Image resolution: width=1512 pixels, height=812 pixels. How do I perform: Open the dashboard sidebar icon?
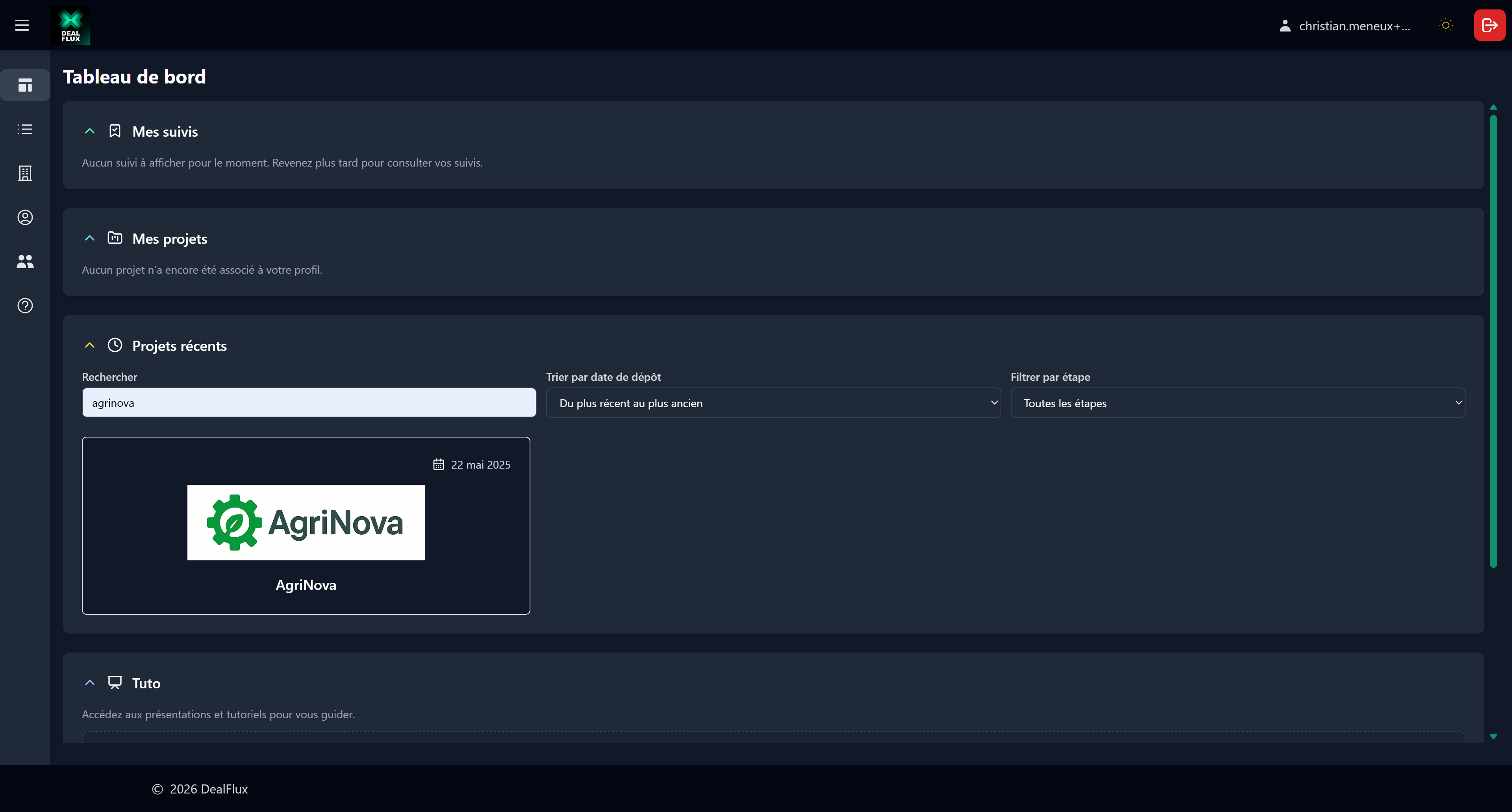pyautogui.click(x=25, y=85)
